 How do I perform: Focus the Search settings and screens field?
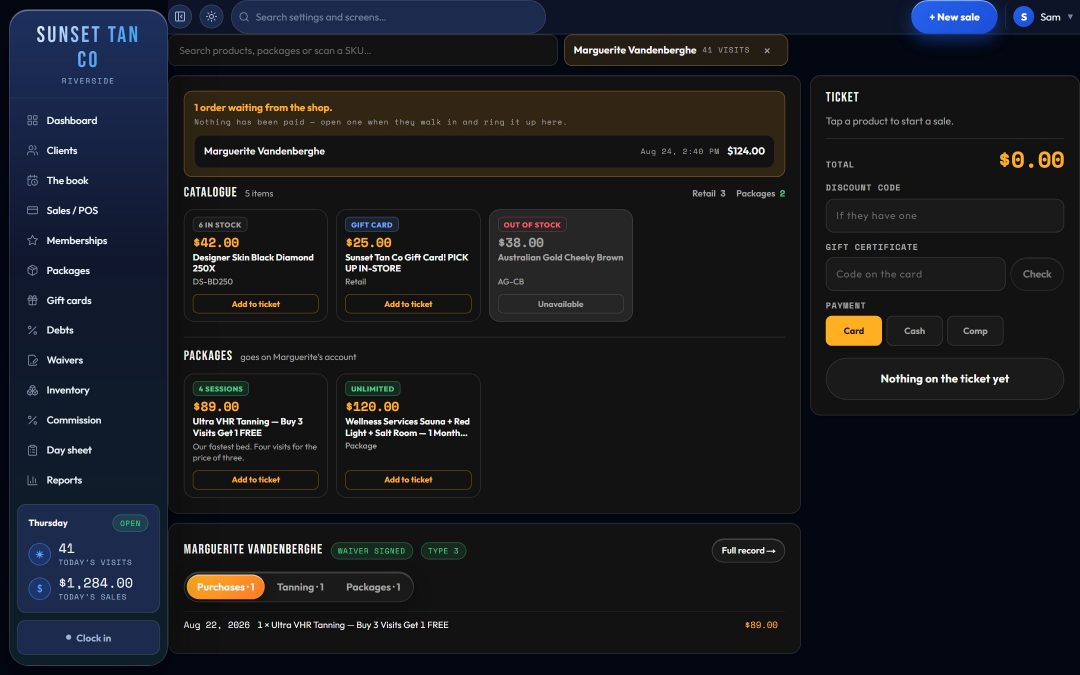click(x=388, y=17)
